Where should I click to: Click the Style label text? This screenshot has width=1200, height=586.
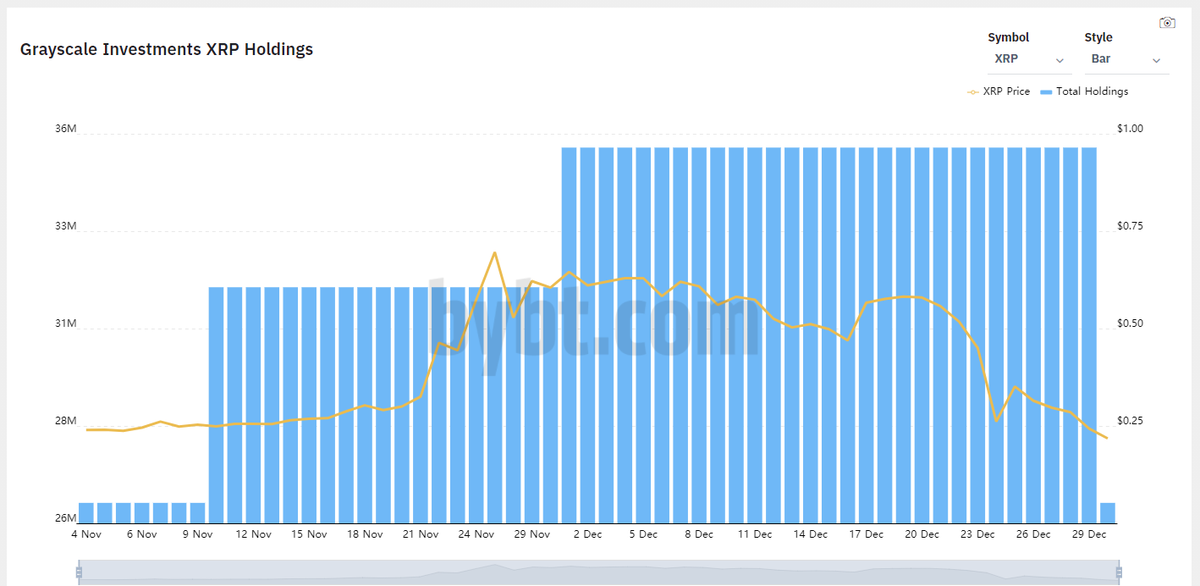1098,38
